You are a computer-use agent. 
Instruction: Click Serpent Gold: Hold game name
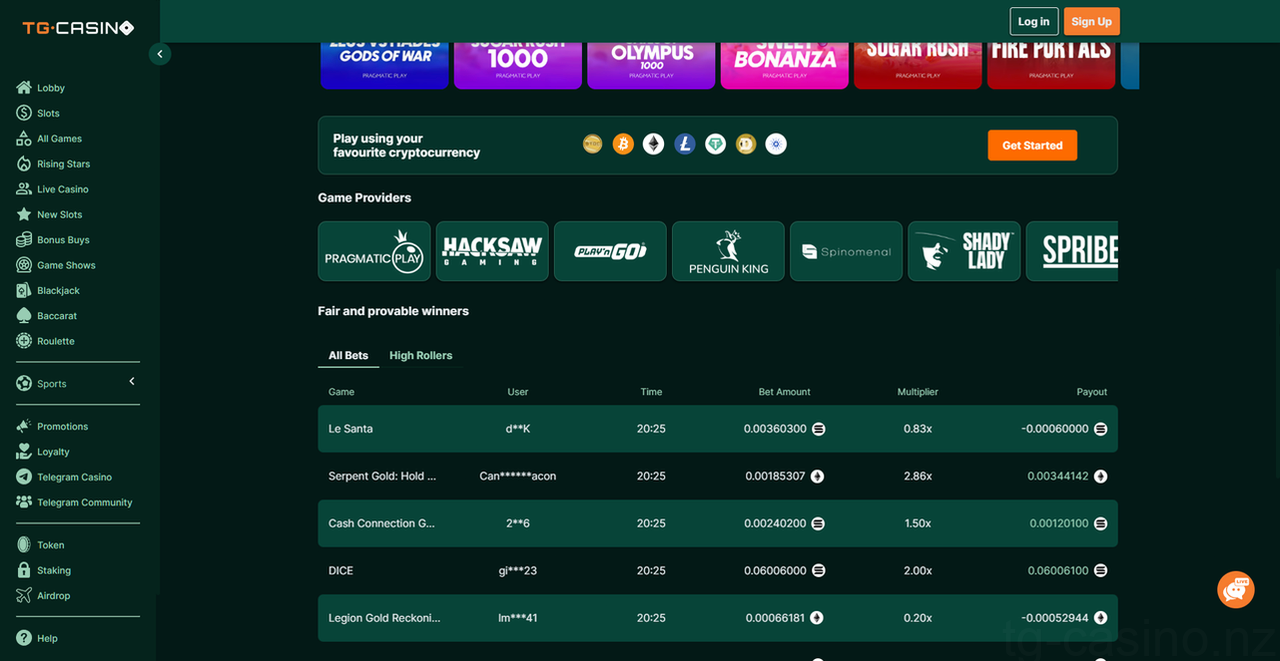tap(382, 476)
